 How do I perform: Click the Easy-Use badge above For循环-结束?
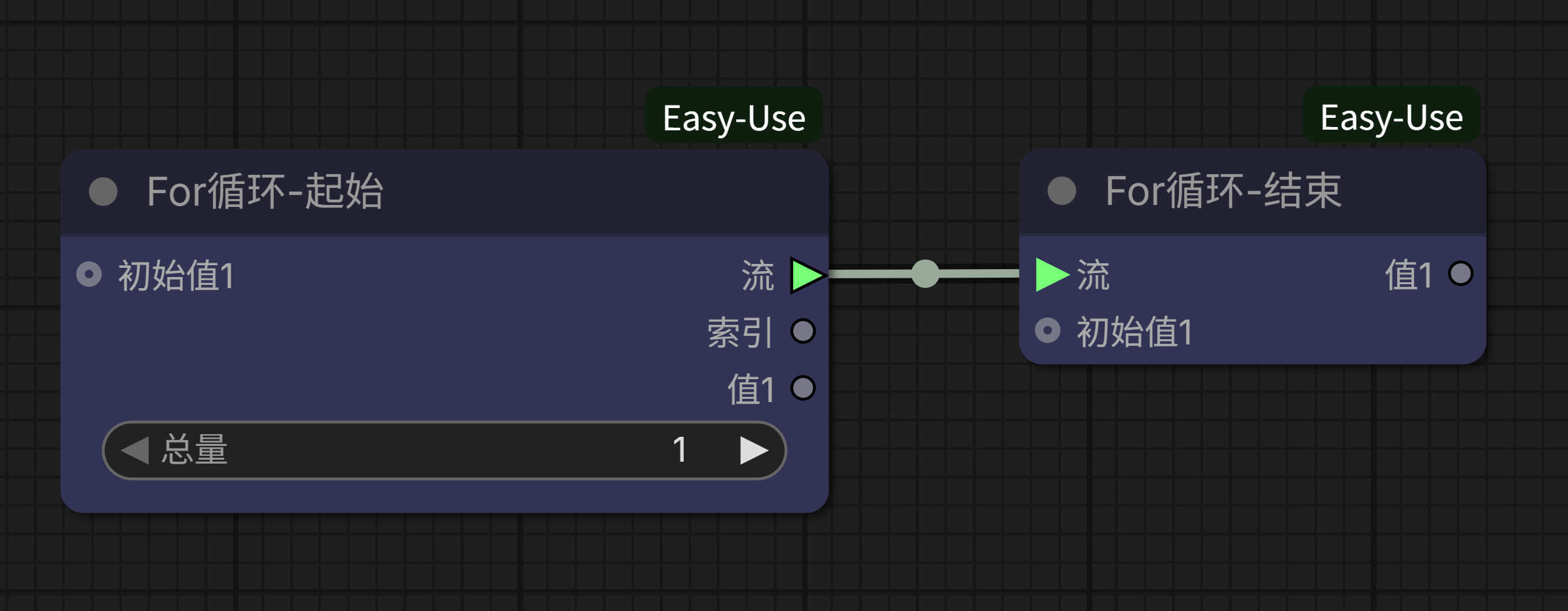[1391, 117]
